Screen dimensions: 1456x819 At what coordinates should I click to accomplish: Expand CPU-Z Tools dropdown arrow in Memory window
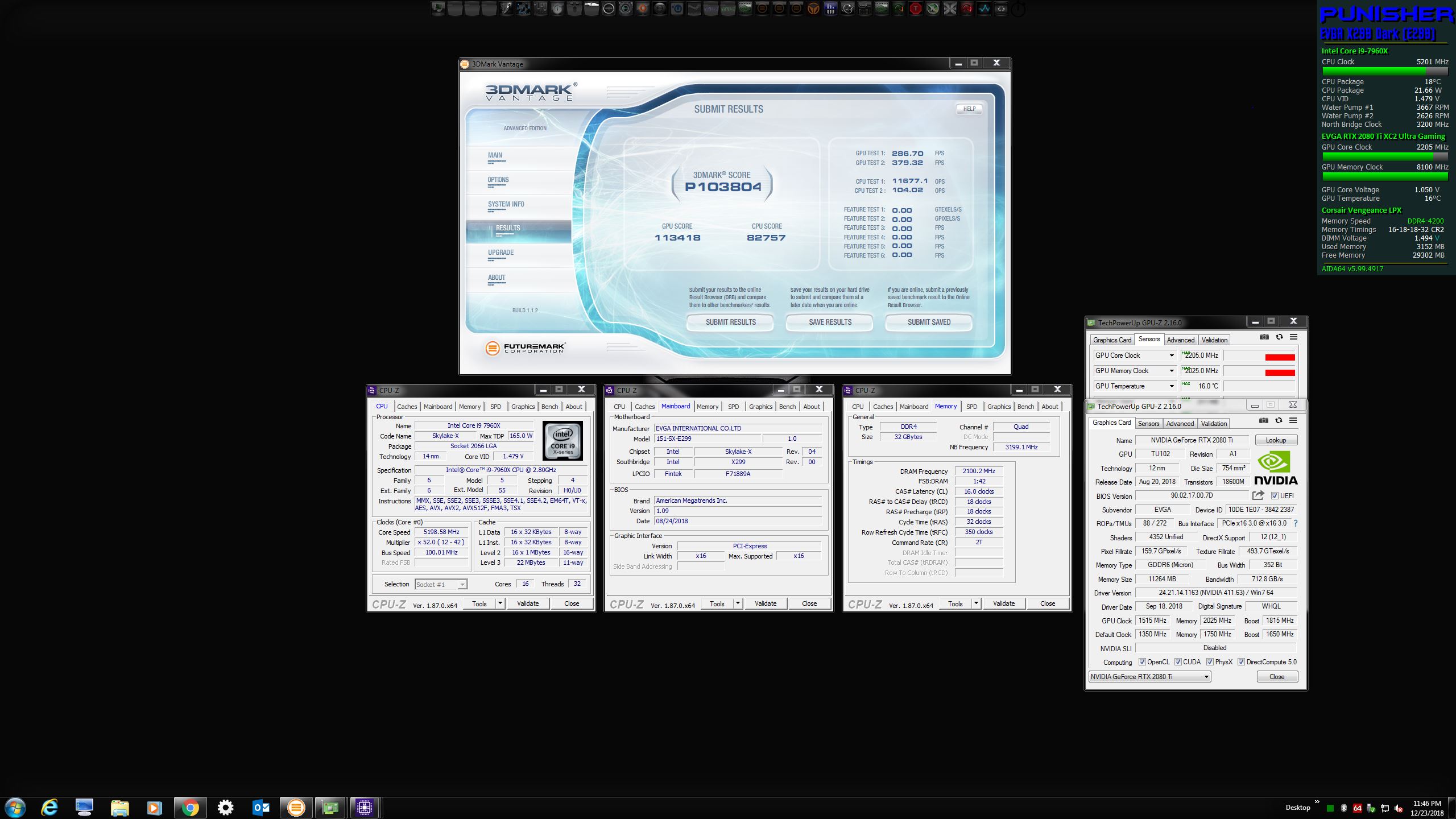pos(976,603)
